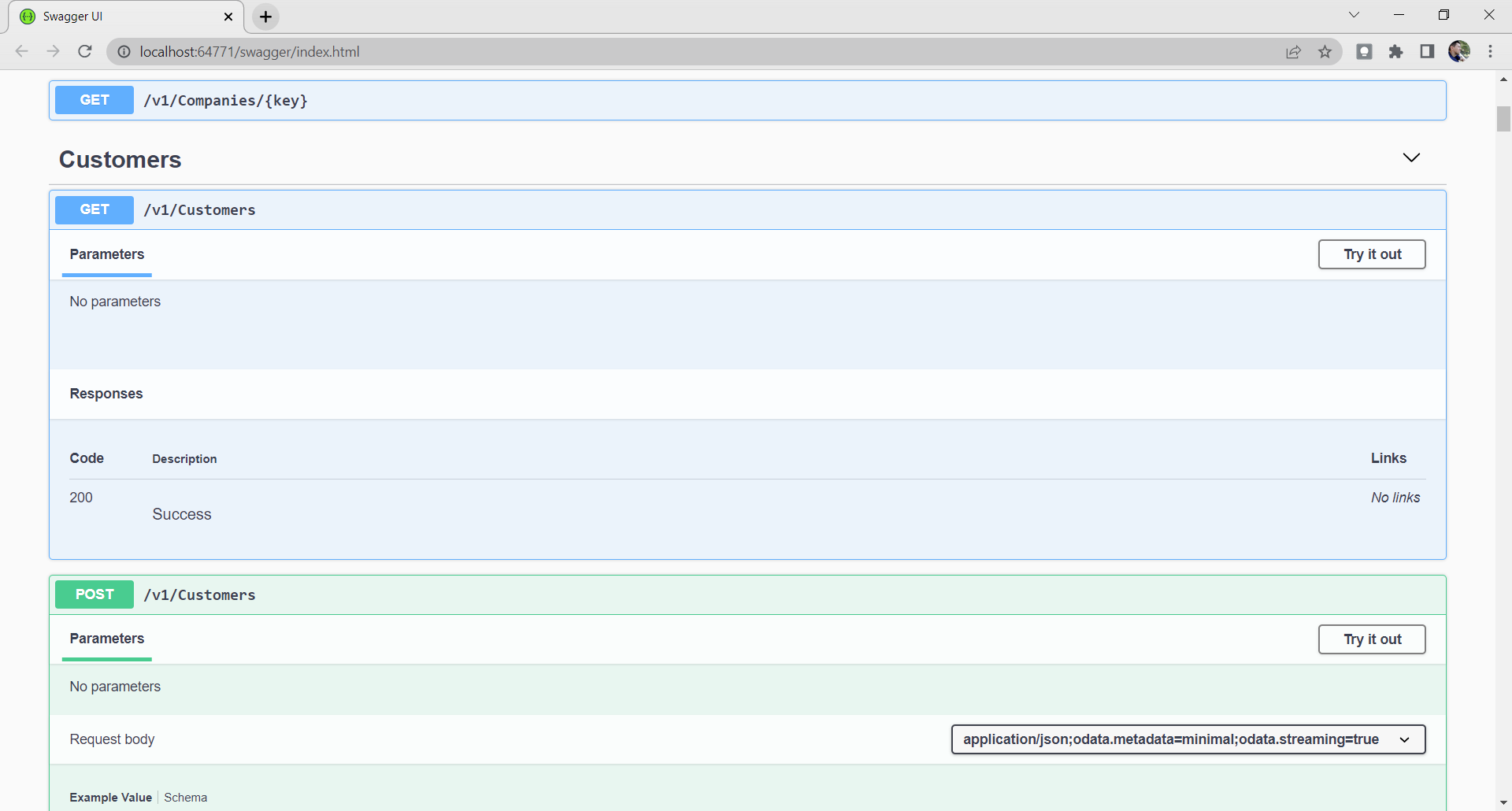Click Try it out for GET /v1/Customers

tap(1371, 254)
